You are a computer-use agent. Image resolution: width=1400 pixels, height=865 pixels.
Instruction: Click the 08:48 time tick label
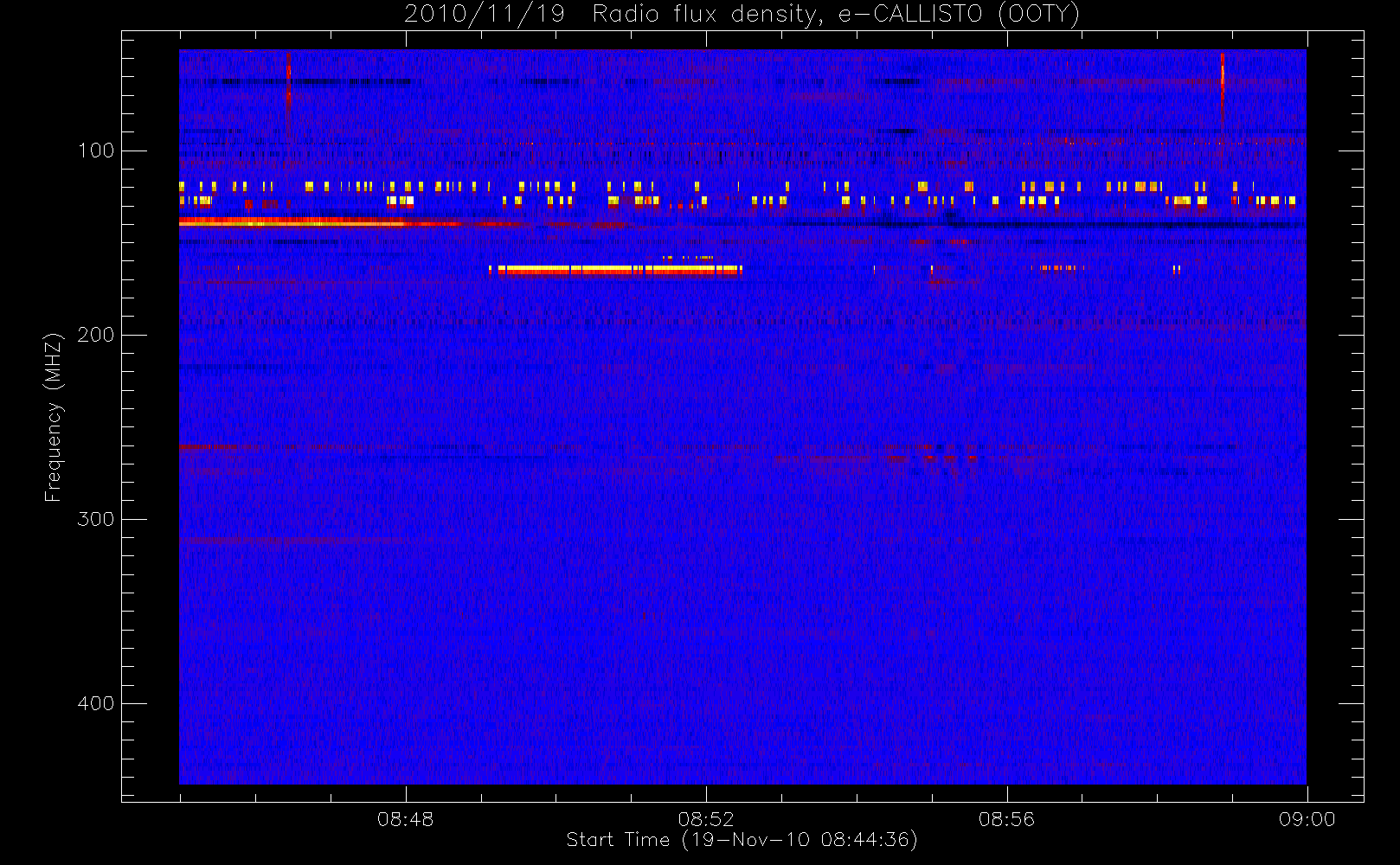pyautogui.click(x=405, y=819)
